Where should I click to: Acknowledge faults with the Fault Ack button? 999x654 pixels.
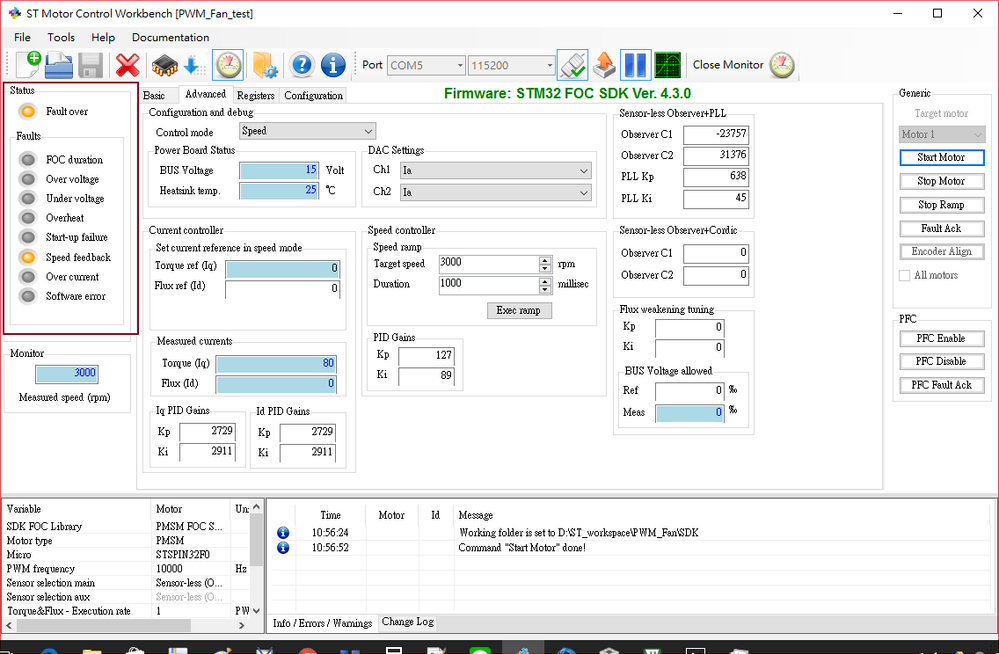[x=942, y=228]
